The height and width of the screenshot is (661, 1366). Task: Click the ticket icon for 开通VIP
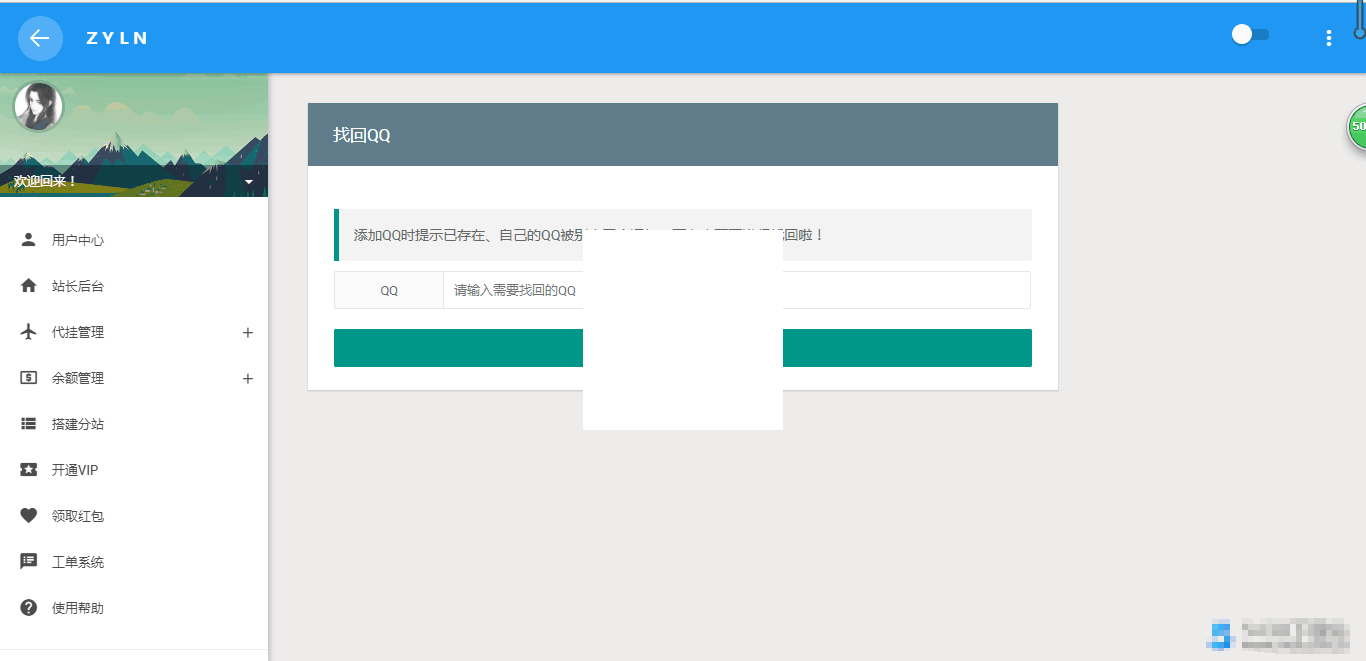pyautogui.click(x=29, y=470)
